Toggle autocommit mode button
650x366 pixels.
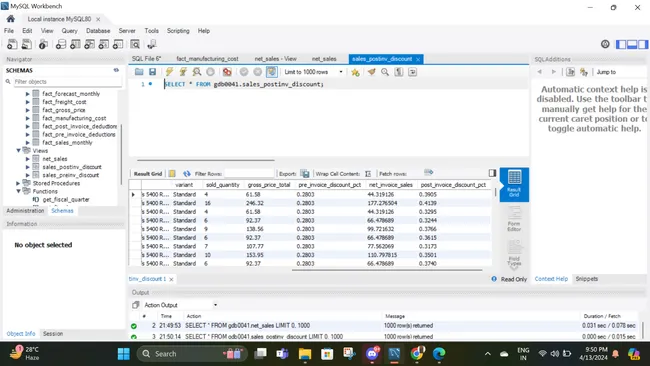point(272,72)
